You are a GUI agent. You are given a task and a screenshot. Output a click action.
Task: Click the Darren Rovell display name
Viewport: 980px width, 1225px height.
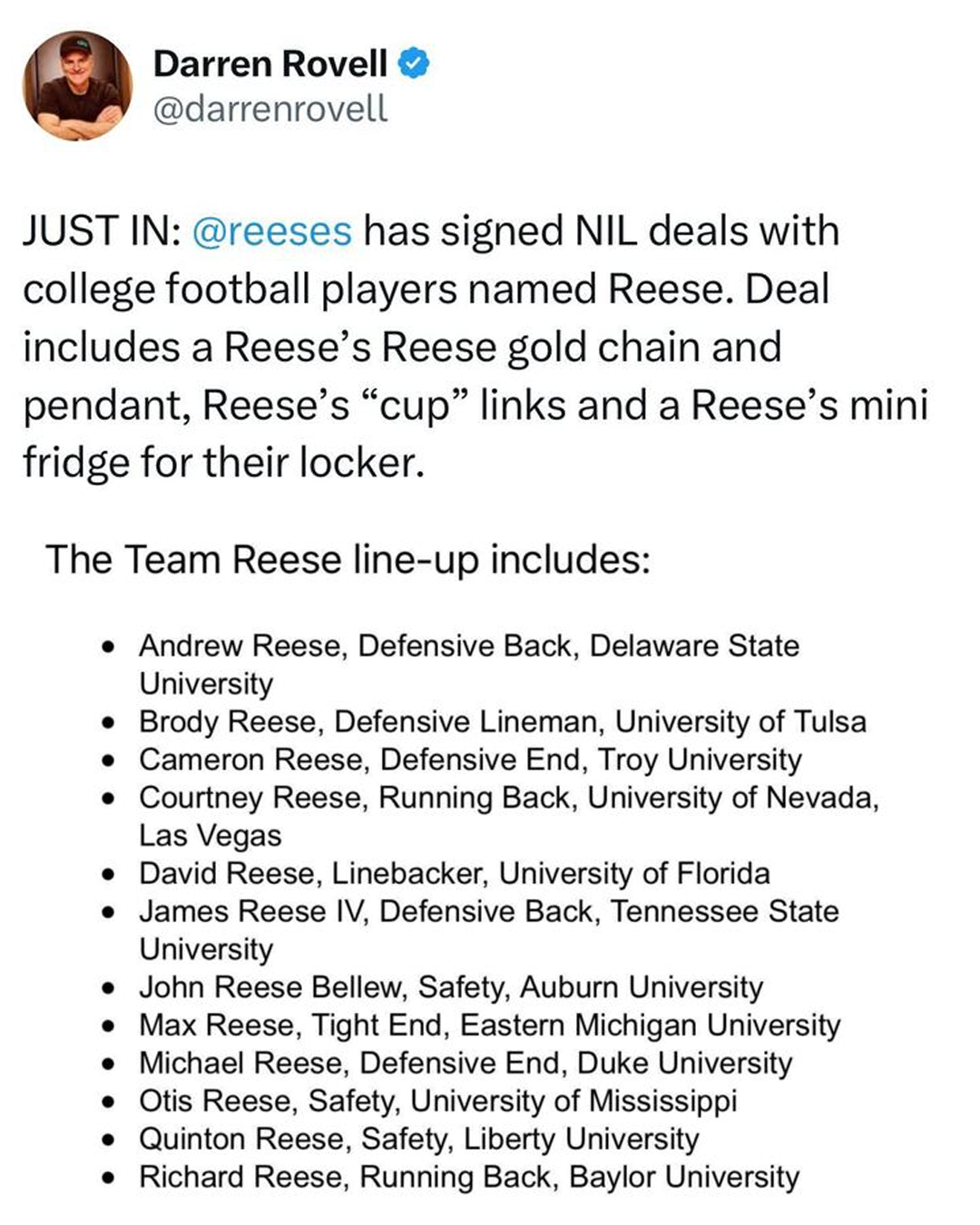(270, 64)
